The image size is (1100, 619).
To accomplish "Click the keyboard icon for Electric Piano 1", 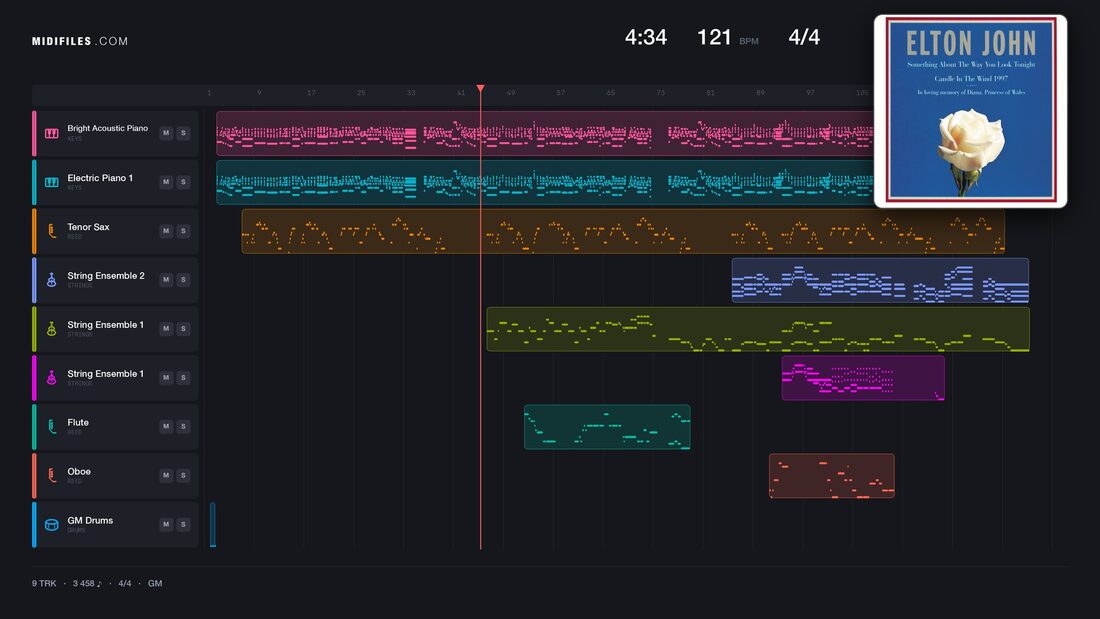I will (x=51, y=182).
